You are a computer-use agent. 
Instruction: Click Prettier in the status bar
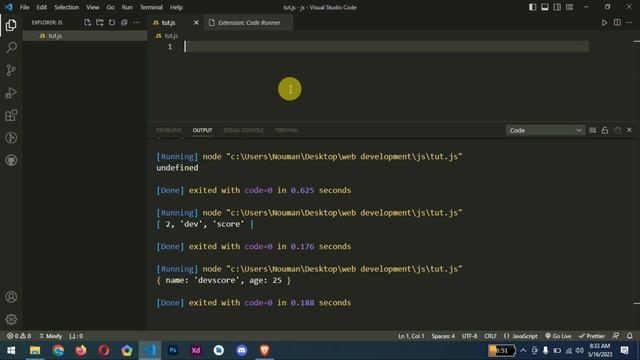click(591, 336)
